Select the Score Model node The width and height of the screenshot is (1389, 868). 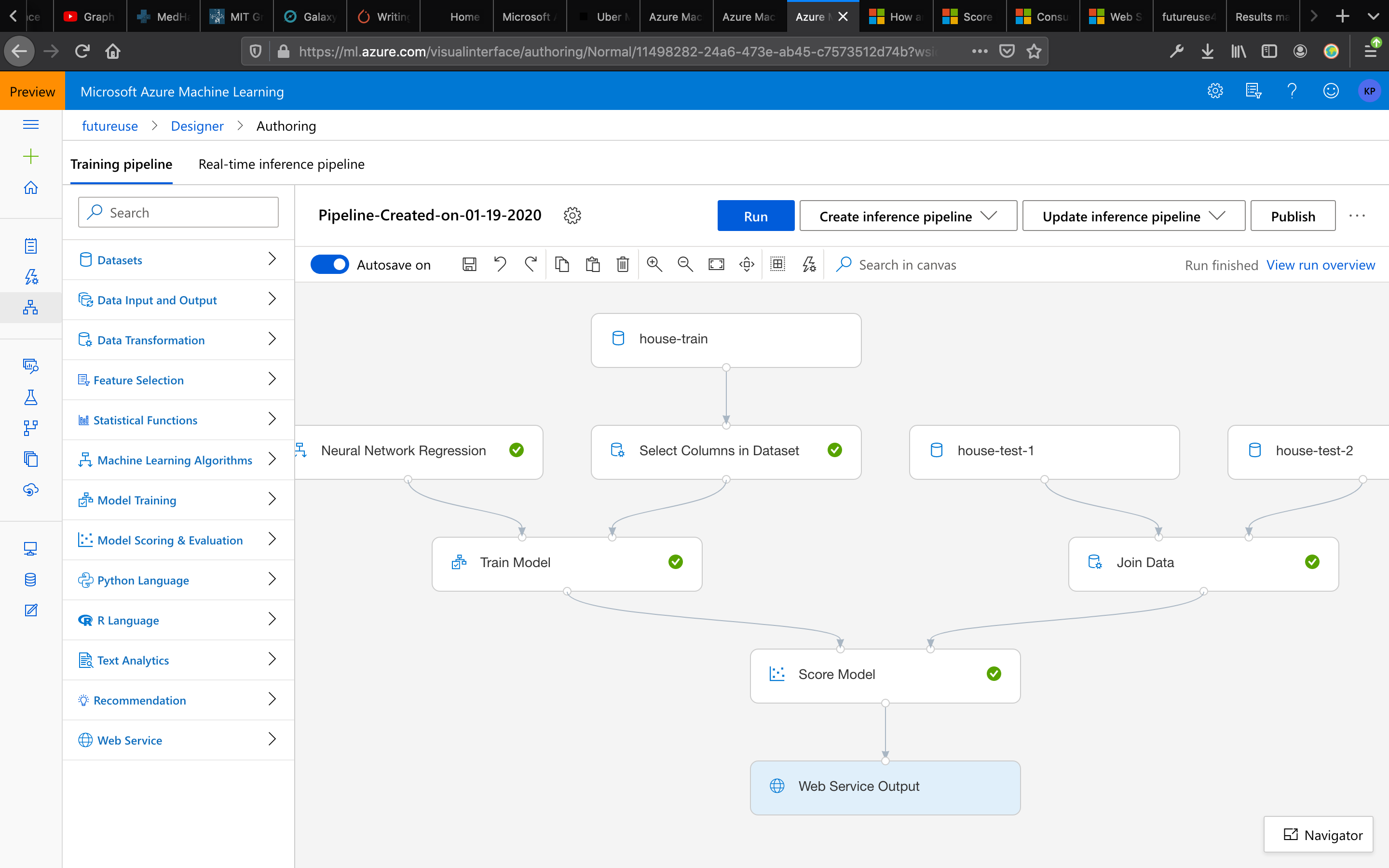point(884,675)
